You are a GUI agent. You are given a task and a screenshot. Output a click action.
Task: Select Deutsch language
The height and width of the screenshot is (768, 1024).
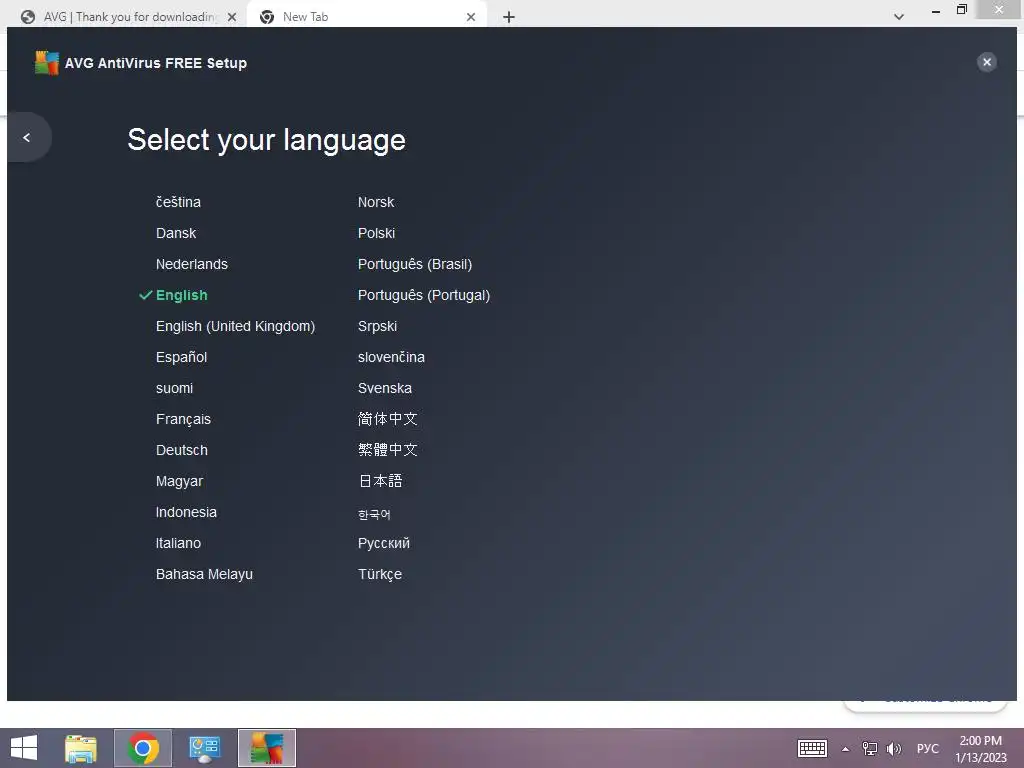point(182,451)
